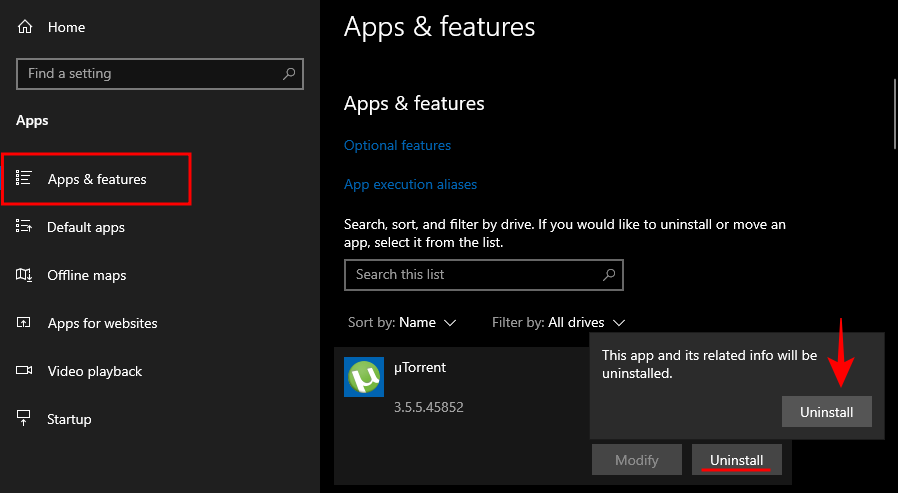Screen dimensions: 898x493
Task: Open the Optional features link
Action: pos(397,145)
